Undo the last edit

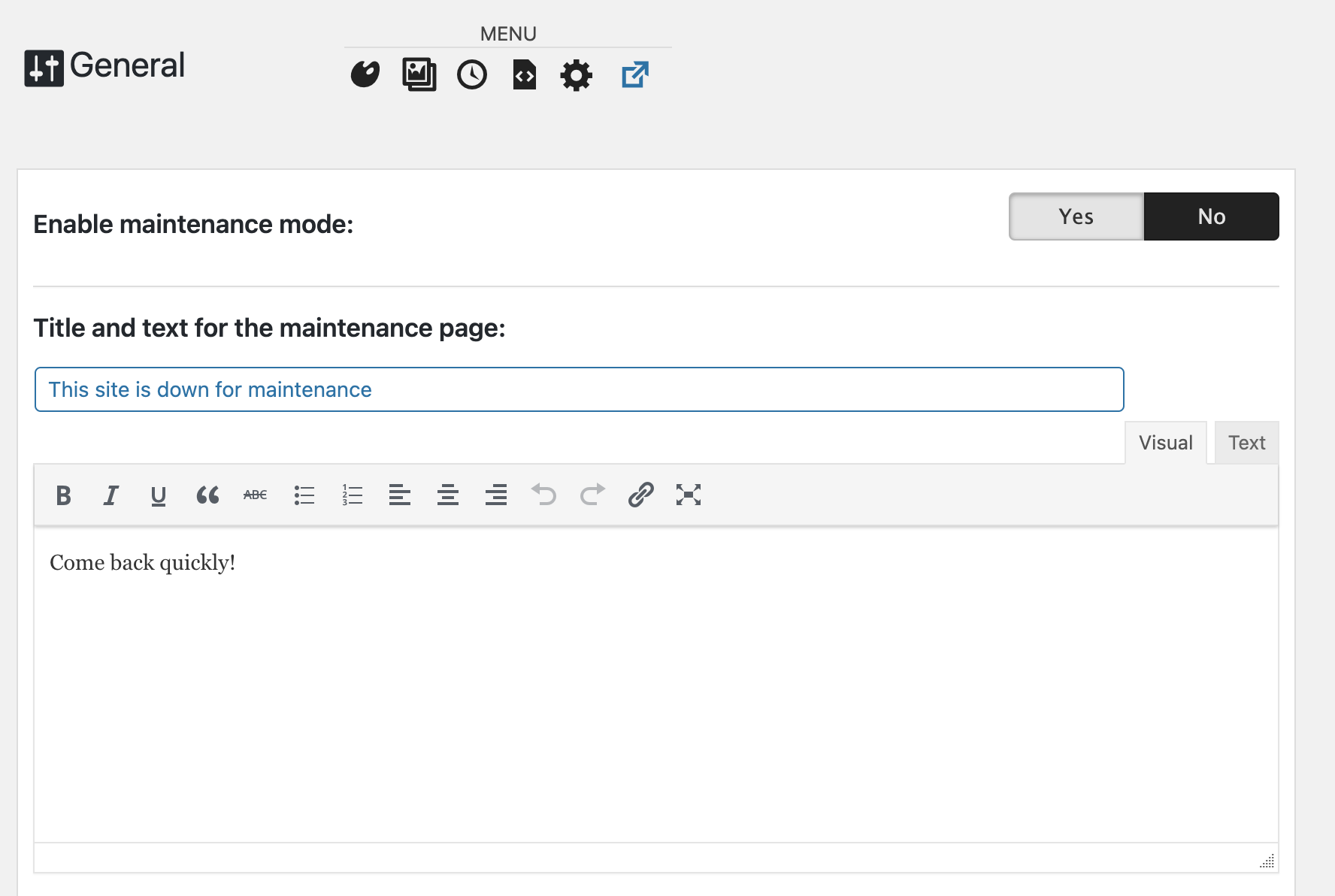[x=544, y=495]
